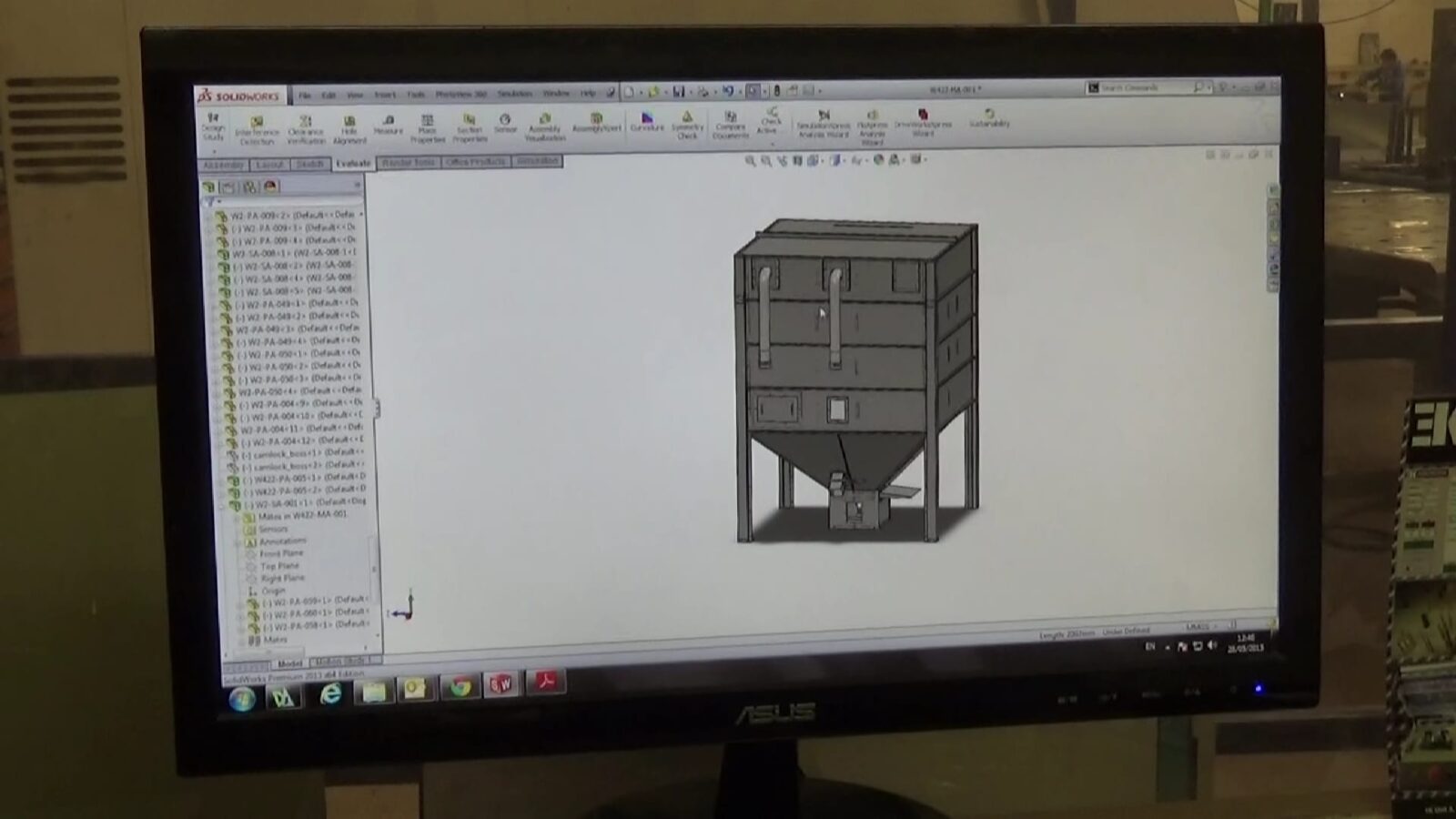Click the SolidWorks taskbar icon
Screen dimensions: 1456x819
(x=501, y=684)
